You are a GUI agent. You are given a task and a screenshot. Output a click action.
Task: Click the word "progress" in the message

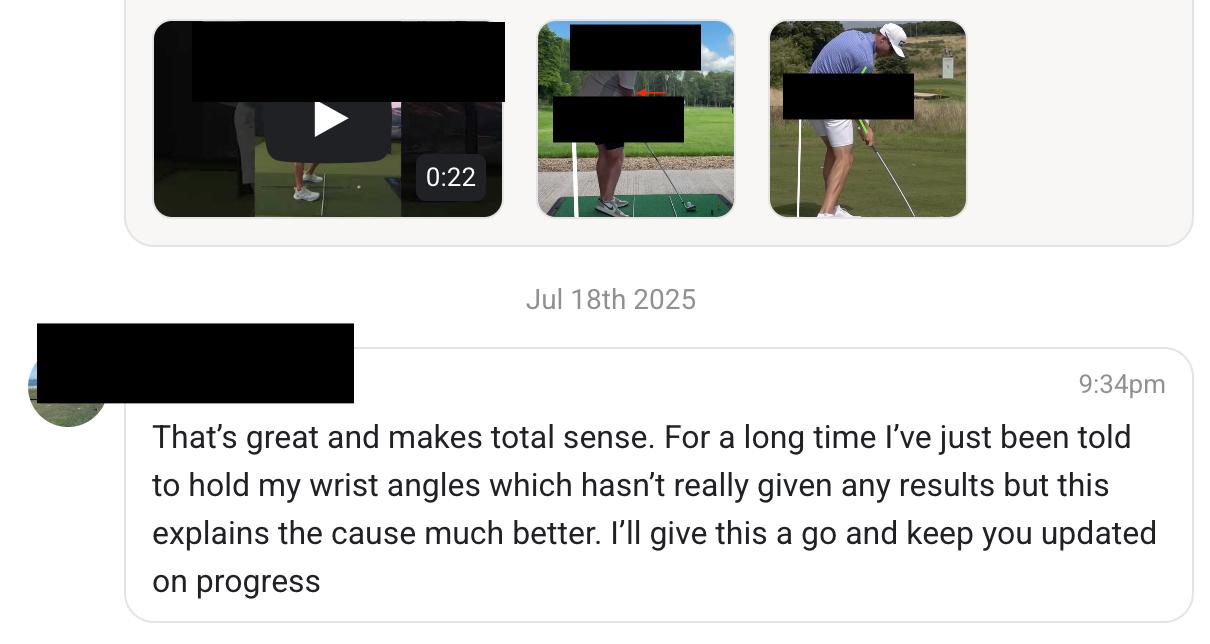pos(258,581)
